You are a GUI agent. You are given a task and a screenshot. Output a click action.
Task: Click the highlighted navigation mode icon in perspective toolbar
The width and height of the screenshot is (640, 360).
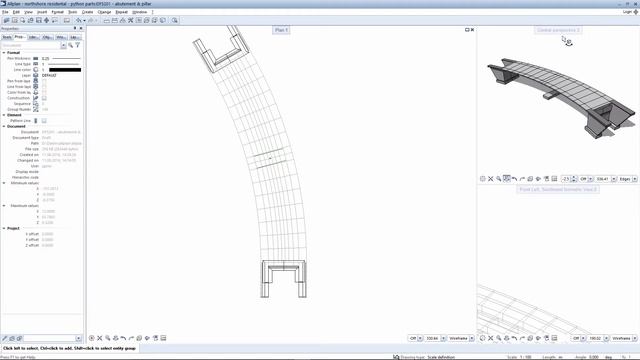click(507, 179)
